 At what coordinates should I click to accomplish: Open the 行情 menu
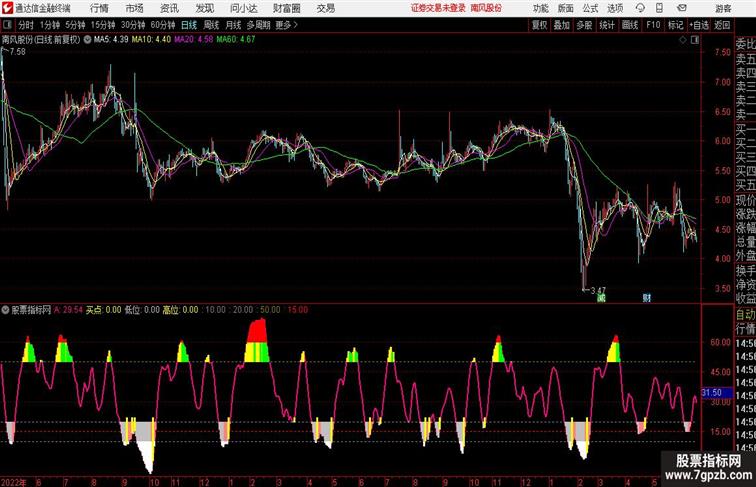point(99,8)
